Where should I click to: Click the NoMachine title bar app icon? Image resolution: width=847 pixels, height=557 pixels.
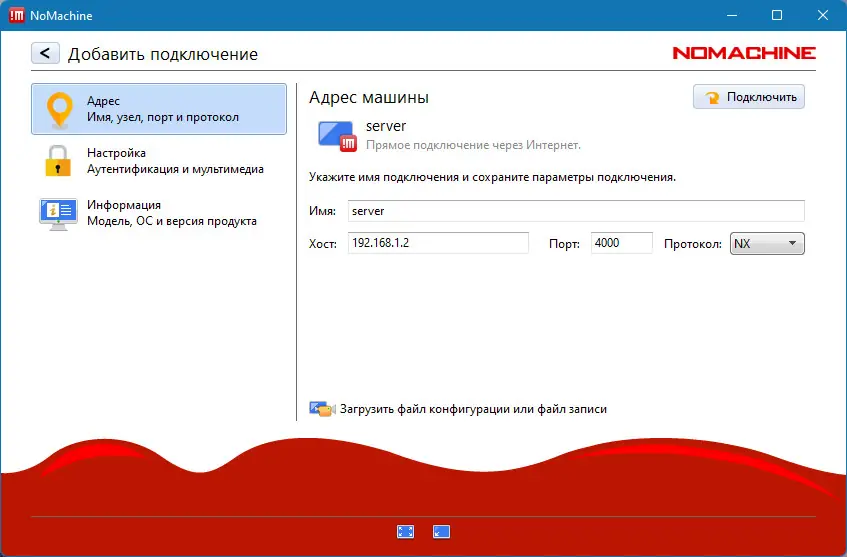[17, 15]
